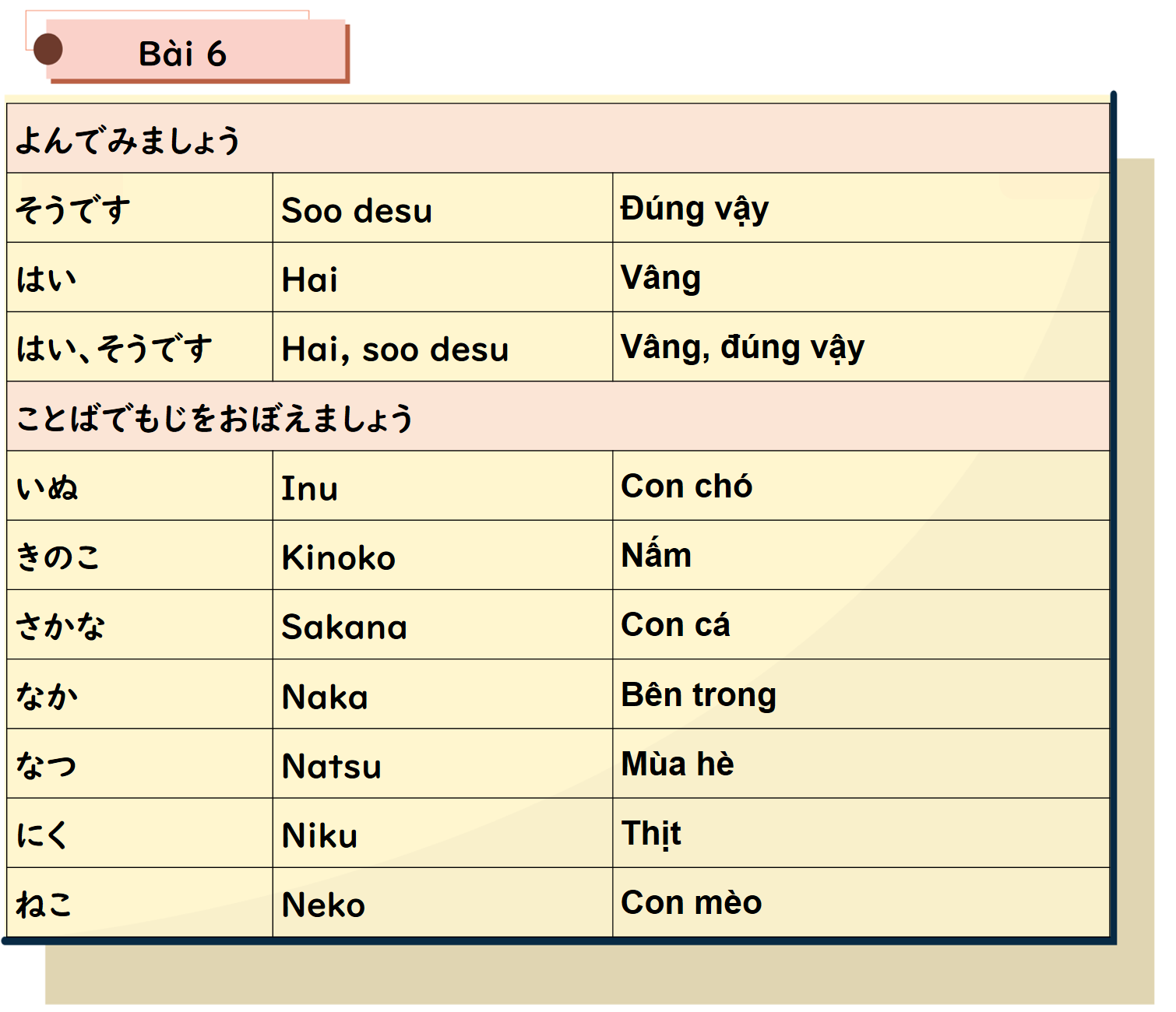The height and width of the screenshot is (1012, 1176).
Task: Select the よんでみましょう section header
Action: (129, 141)
